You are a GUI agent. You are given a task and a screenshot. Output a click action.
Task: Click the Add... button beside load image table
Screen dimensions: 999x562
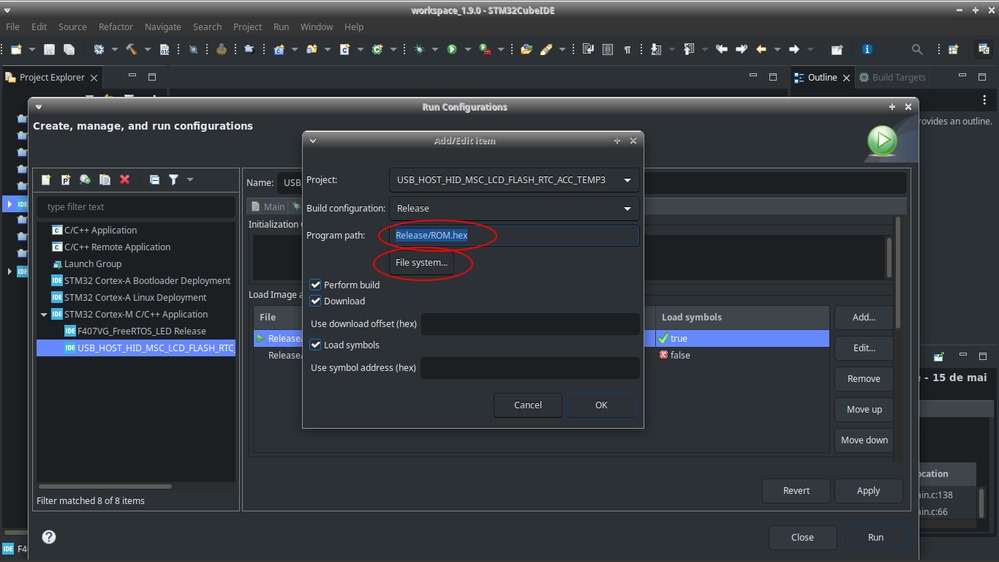tap(863, 317)
